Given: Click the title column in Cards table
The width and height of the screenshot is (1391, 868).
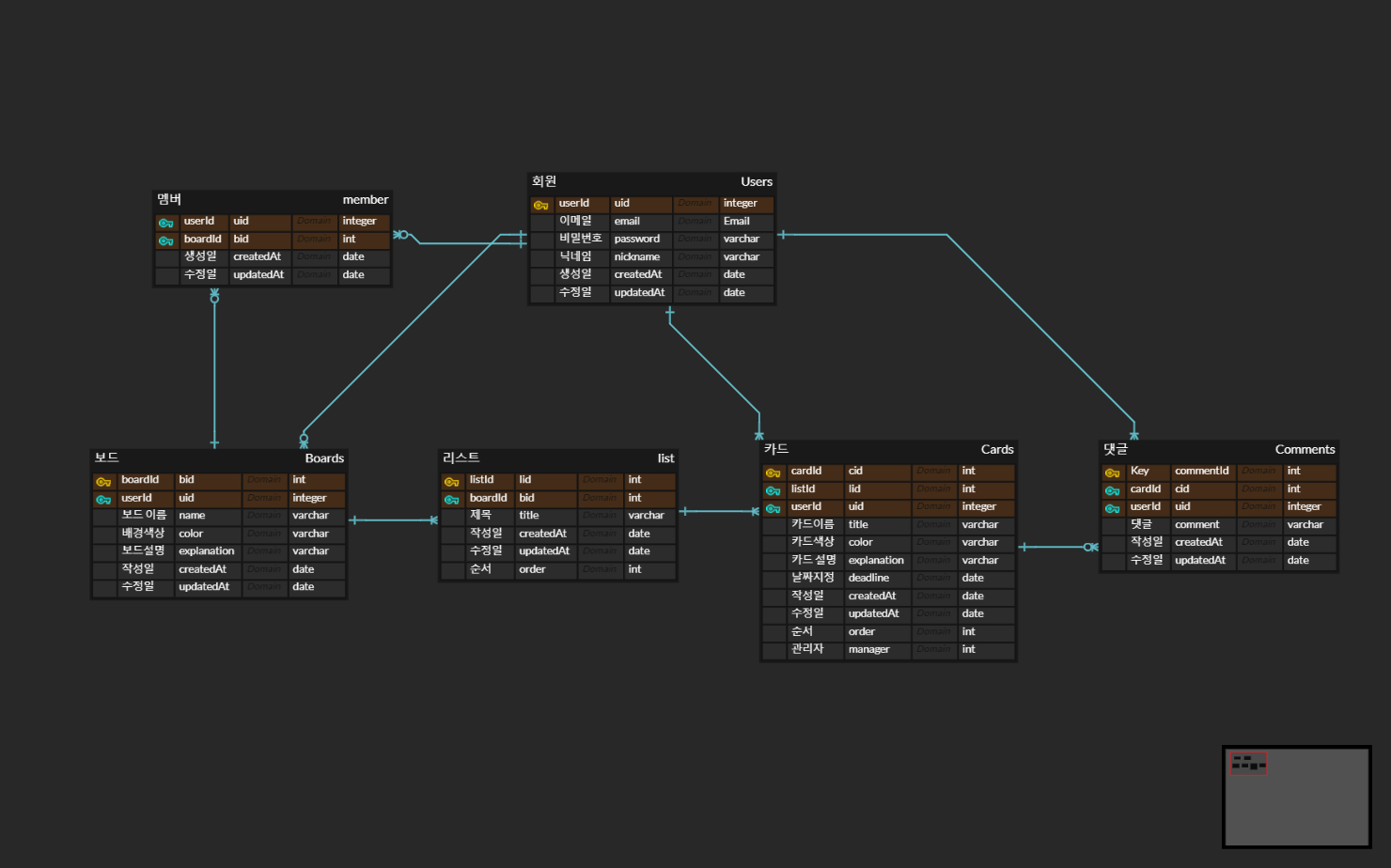Looking at the screenshot, I should pyautogui.click(x=858, y=525).
